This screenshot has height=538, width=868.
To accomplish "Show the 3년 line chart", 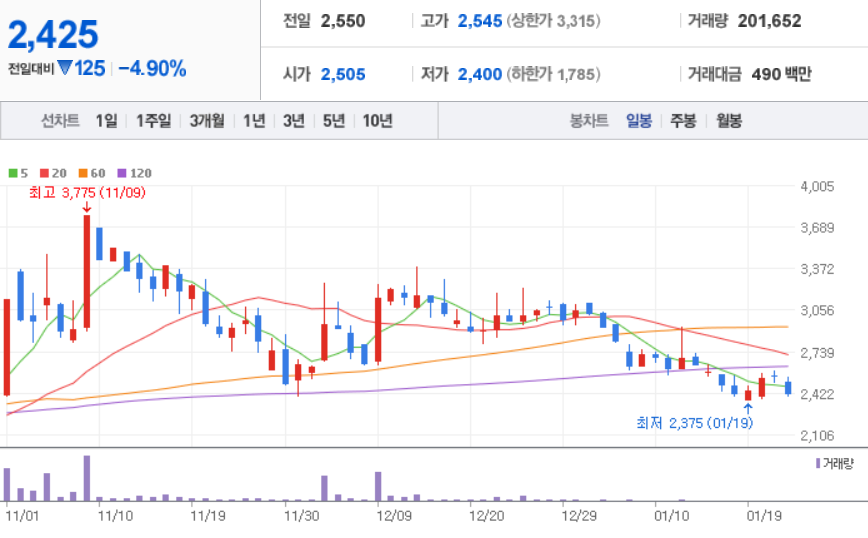I will pos(294,121).
